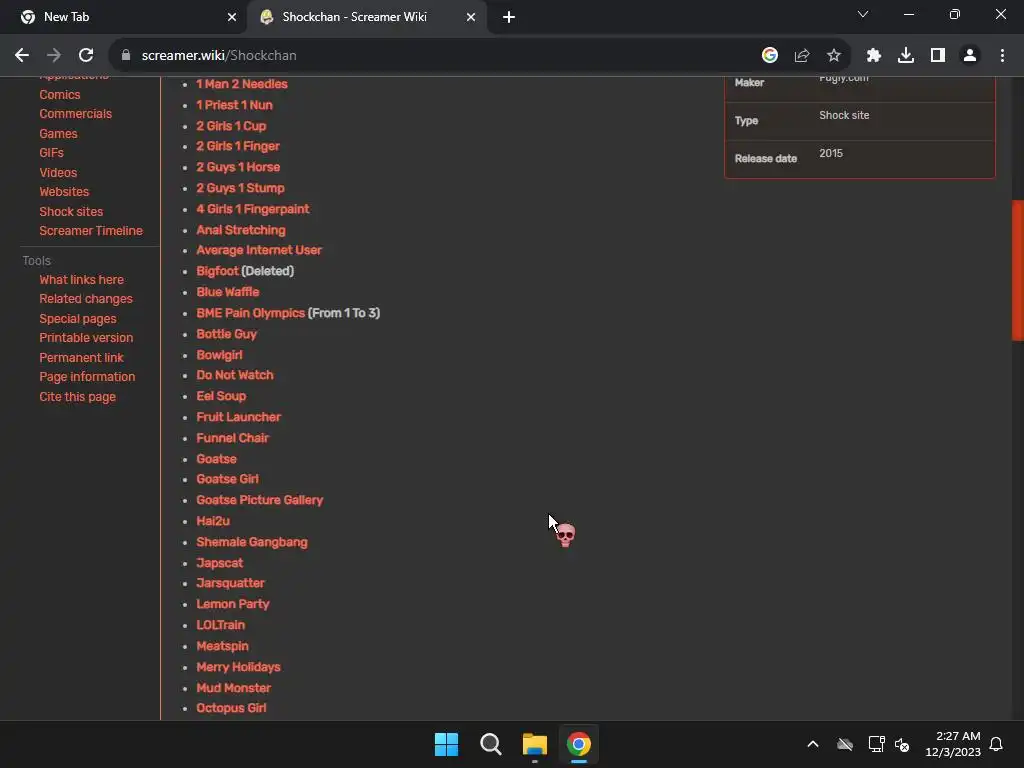The height and width of the screenshot is (768, 1024).
Task: Show hidden tray icons chevron
Action: click(x=813, y=744)
